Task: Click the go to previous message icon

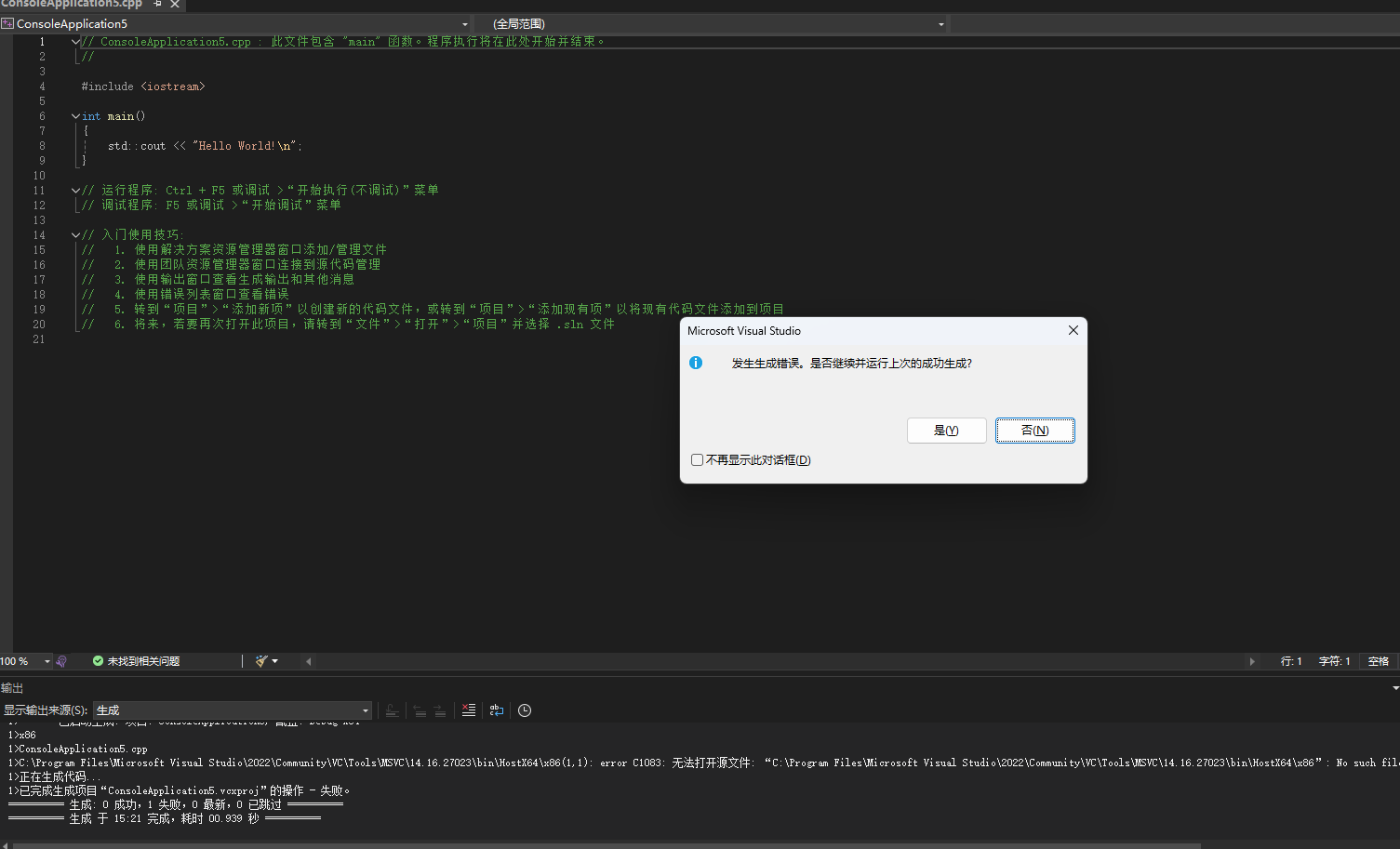Action: 420,710
